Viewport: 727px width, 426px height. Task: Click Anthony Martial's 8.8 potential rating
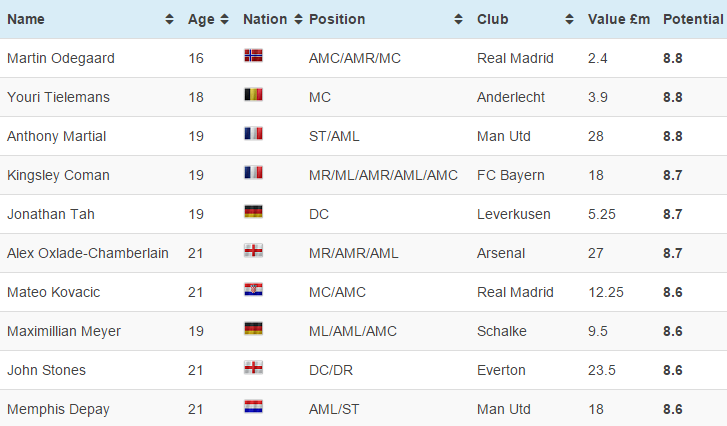tap(672, 136)
